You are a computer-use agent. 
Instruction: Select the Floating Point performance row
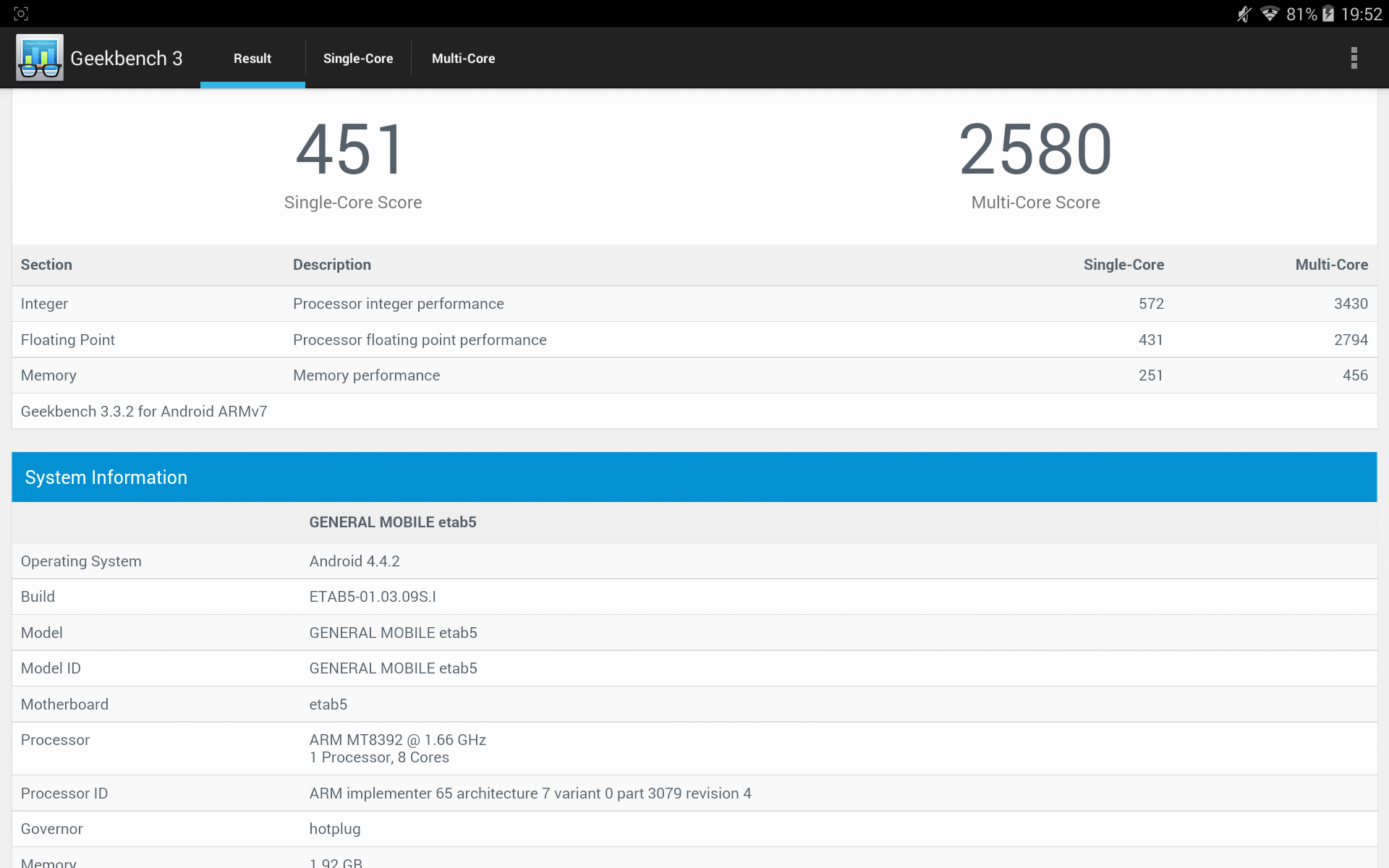pos(694,340)
